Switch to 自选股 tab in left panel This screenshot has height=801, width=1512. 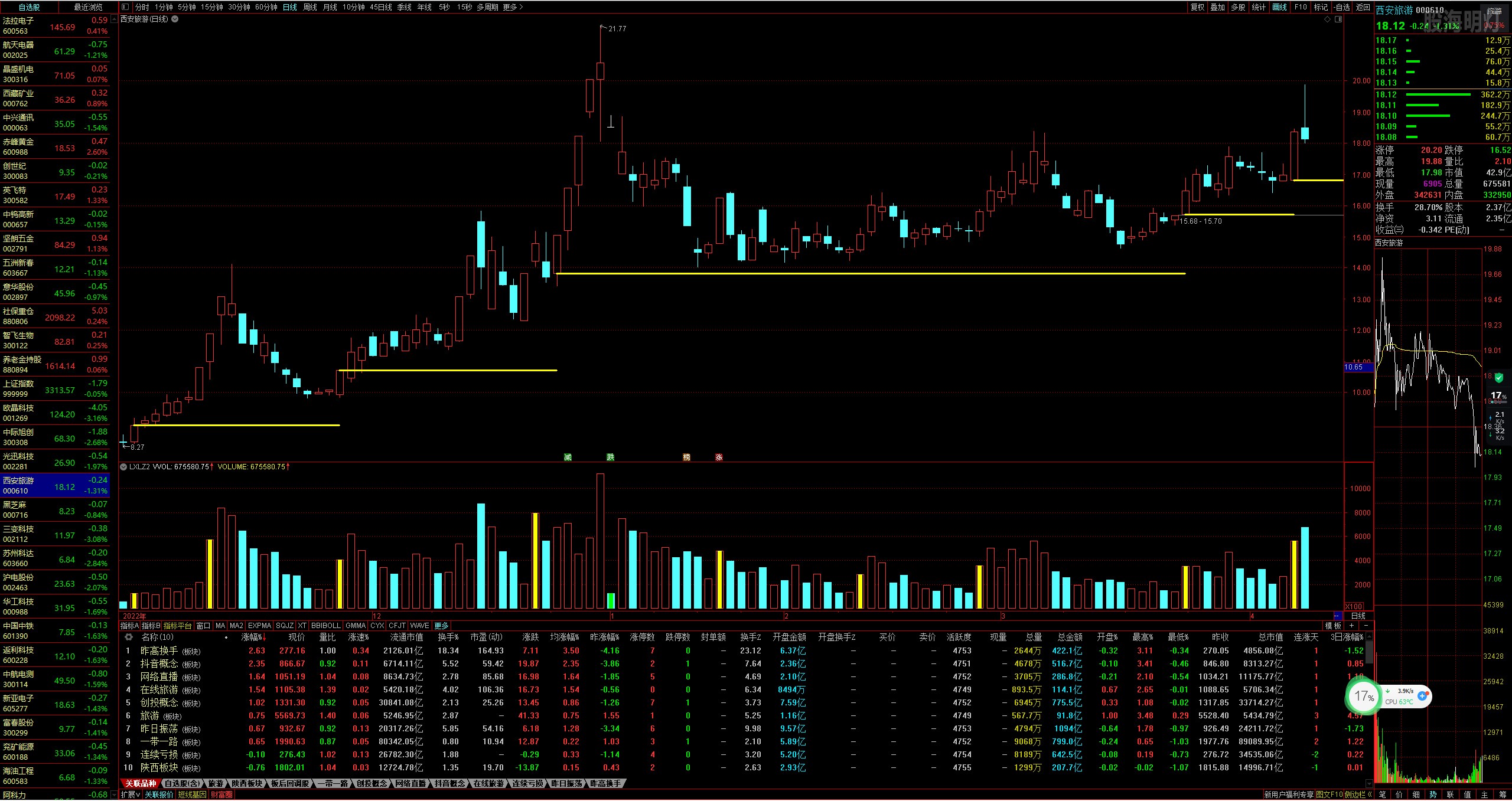pyautogui.click(x=30, y=7)
